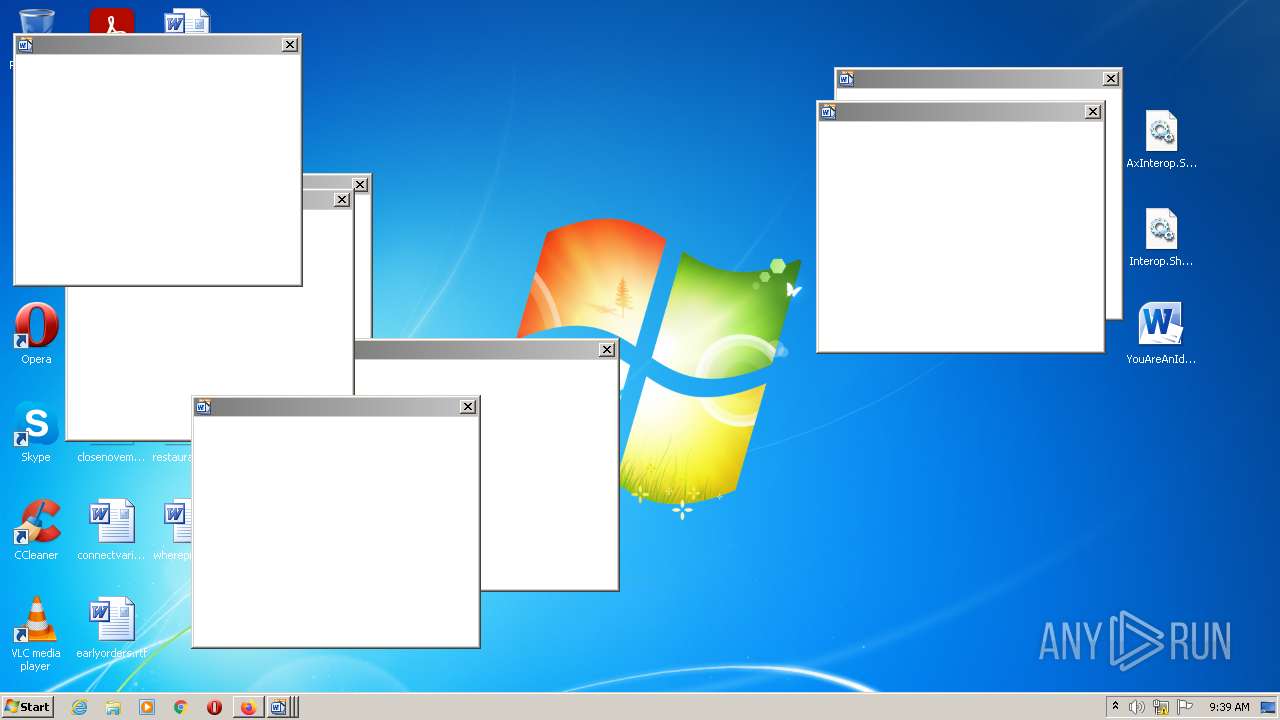Screen dimensions: 1280x720
Task: Click the 9:39 AM clock
Action: click(1229, 707)
